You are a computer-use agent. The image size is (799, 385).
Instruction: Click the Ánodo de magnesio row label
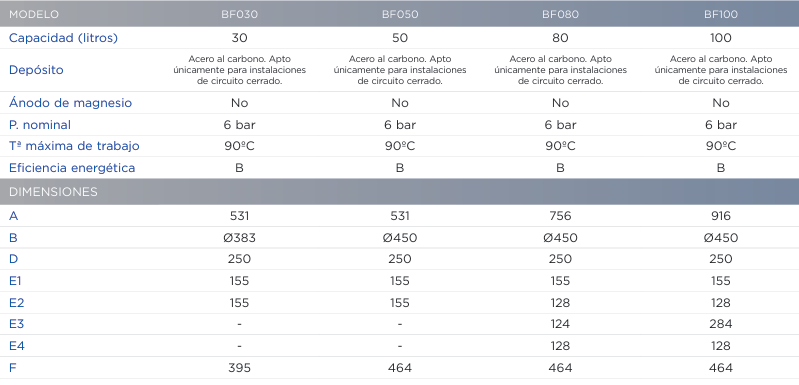[x=70, y=103]
